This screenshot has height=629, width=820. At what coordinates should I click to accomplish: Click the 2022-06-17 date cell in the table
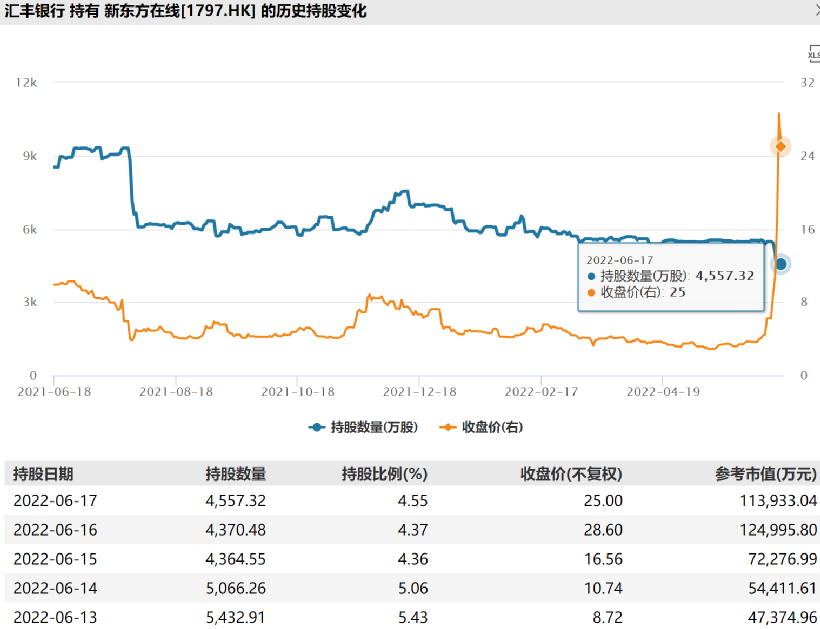(55, 501)
